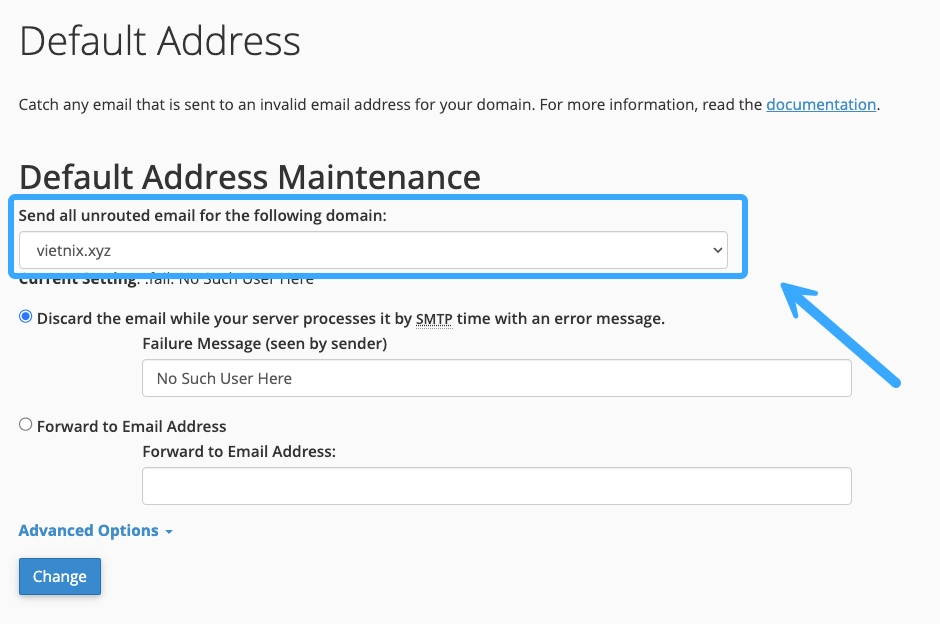Click the Default Address Maintenance heading
This screenshot has width=940, height=624.
pos(250,177)
